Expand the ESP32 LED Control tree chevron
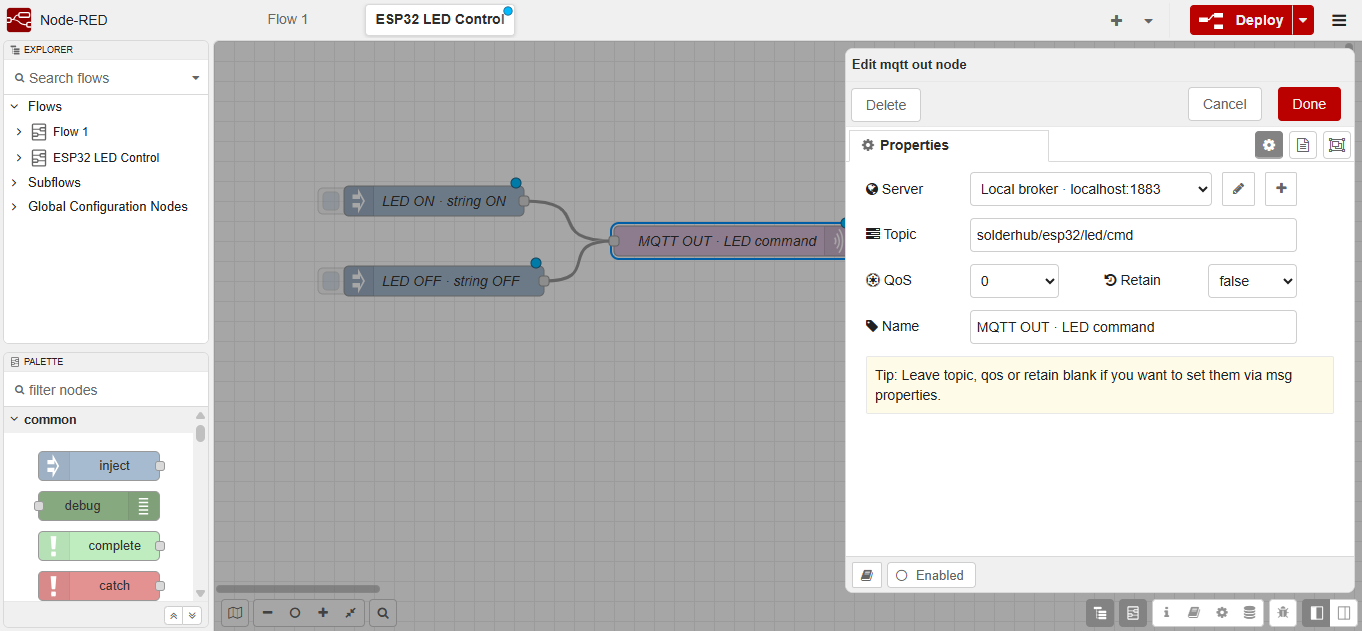 click(19, 158)
